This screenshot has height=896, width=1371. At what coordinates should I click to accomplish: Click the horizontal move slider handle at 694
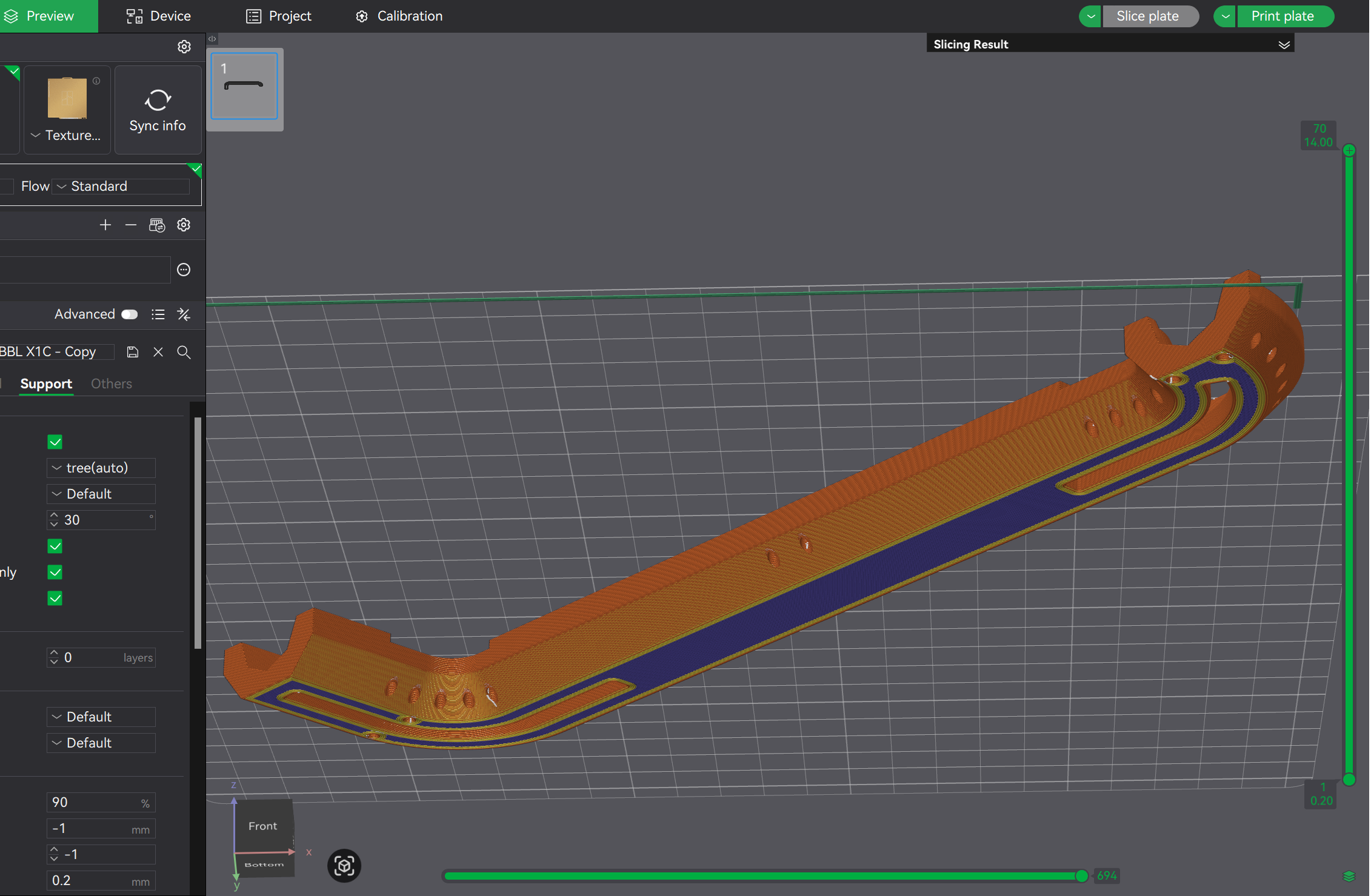(x=1082, y=876)
